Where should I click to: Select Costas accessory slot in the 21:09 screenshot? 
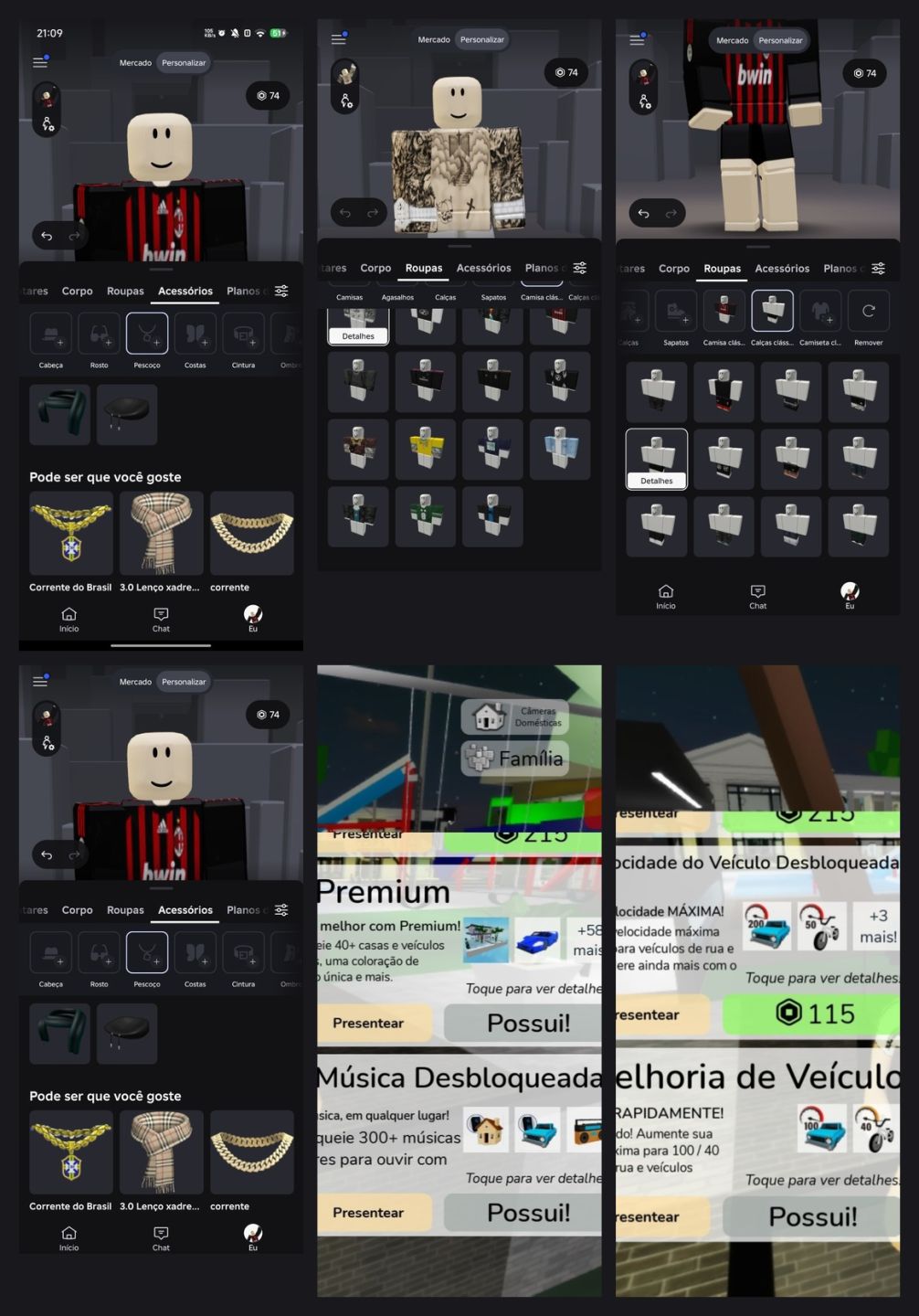pyautogui.click(x=195, y=334)
